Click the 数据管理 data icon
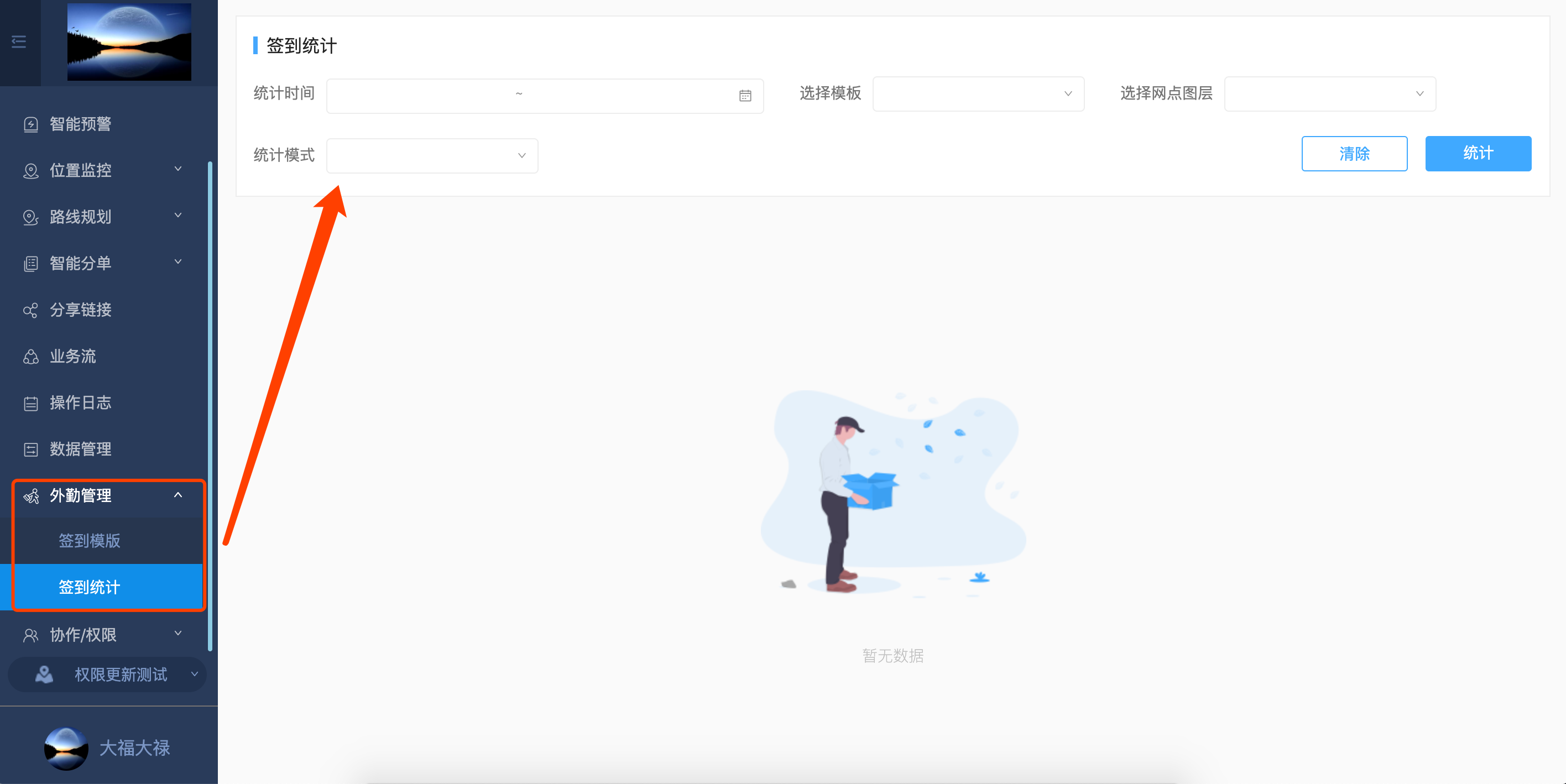 point(30,450)
